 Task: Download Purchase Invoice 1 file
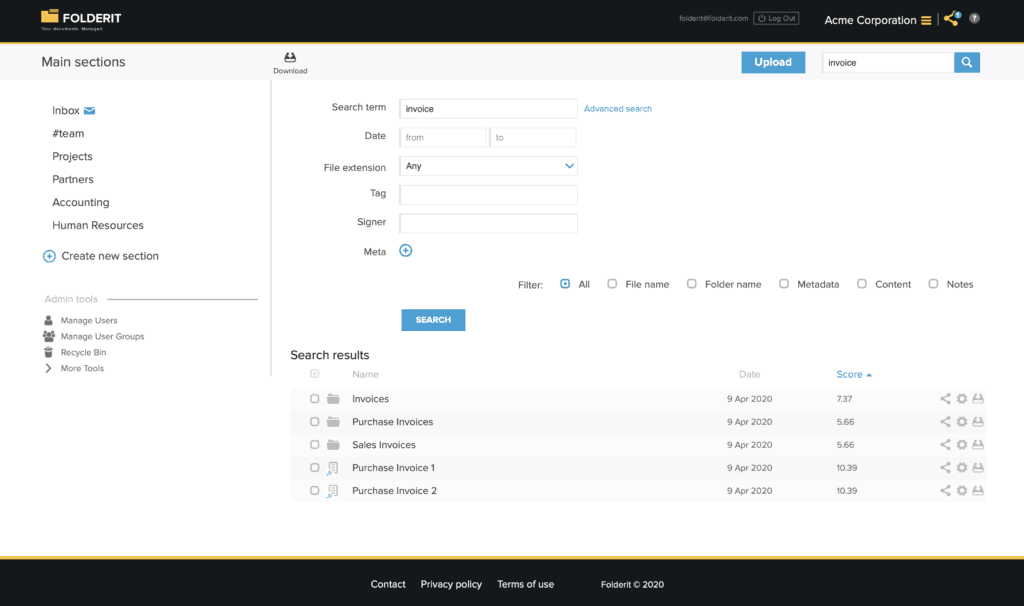[x=978, y=468]
